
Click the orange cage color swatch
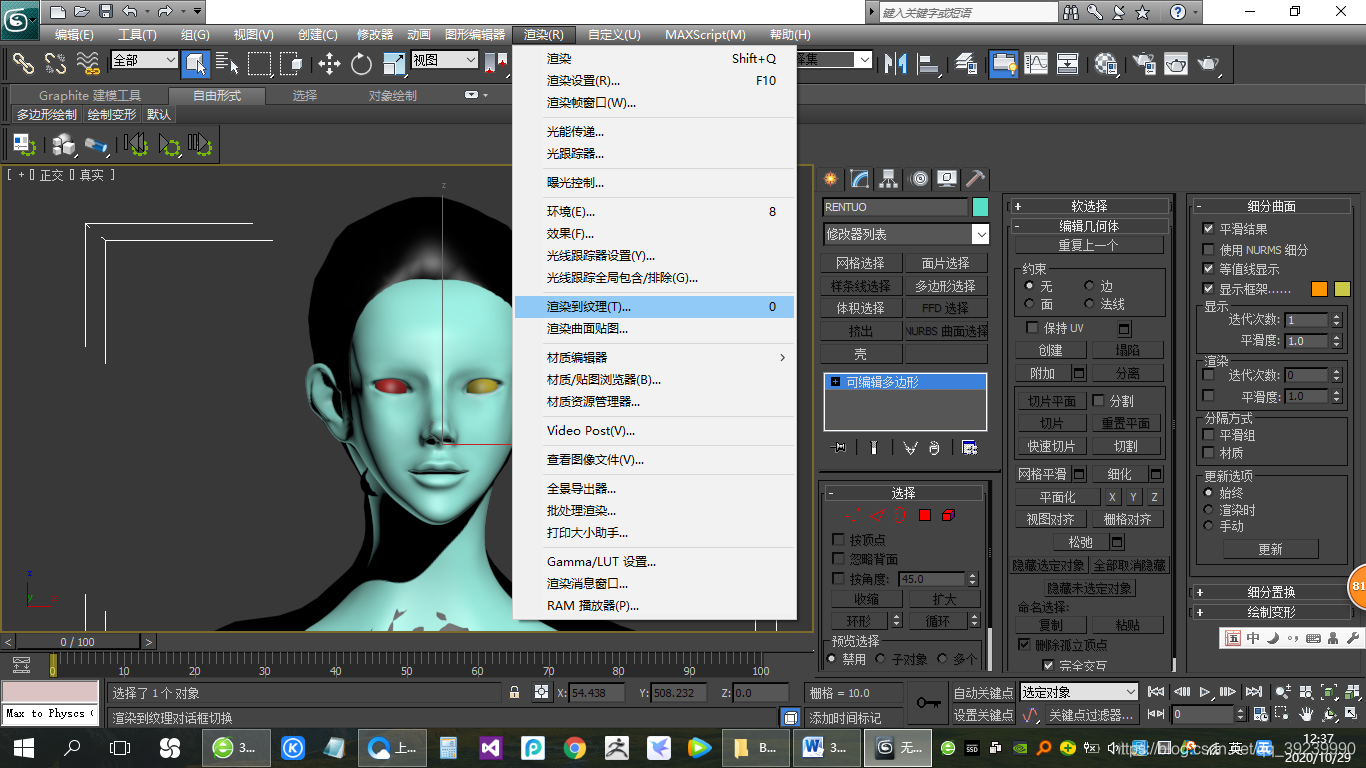[x=1319, y=289]
